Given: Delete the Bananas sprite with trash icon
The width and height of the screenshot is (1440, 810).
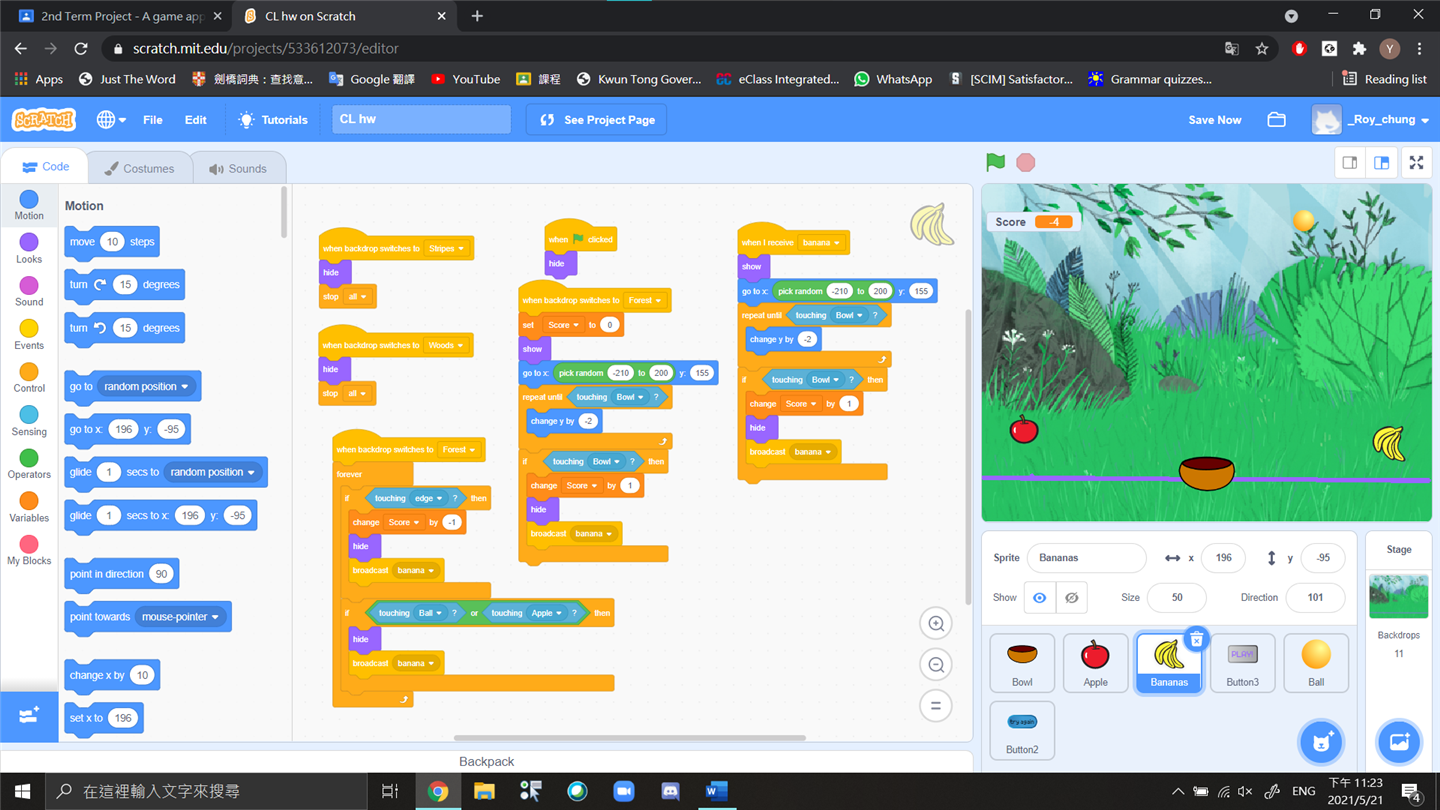Looking at the screenshot, I should tap(1196, 639).
